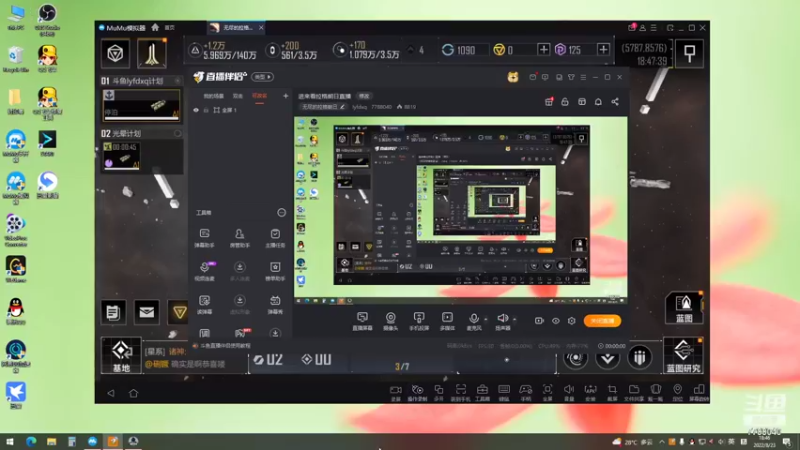Switch to the second scene tab in streaming app

pos(238,96)
